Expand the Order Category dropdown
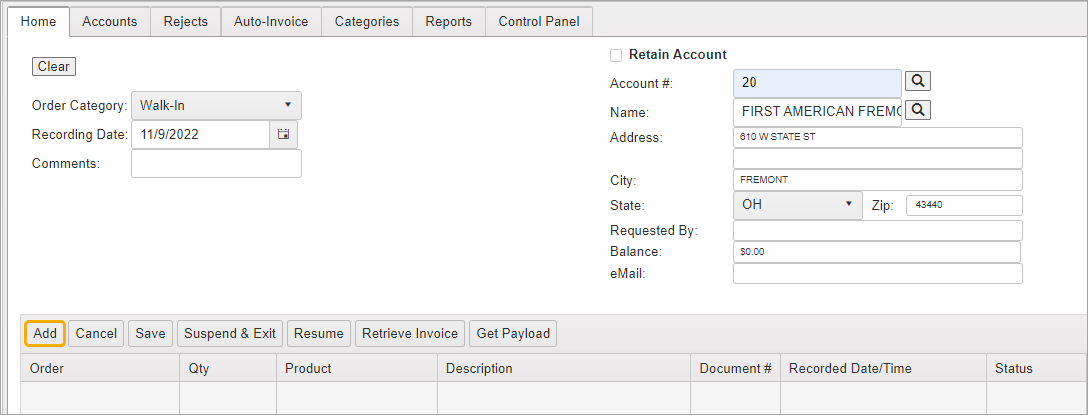The image size is (1088, 415). coord(216,105)
